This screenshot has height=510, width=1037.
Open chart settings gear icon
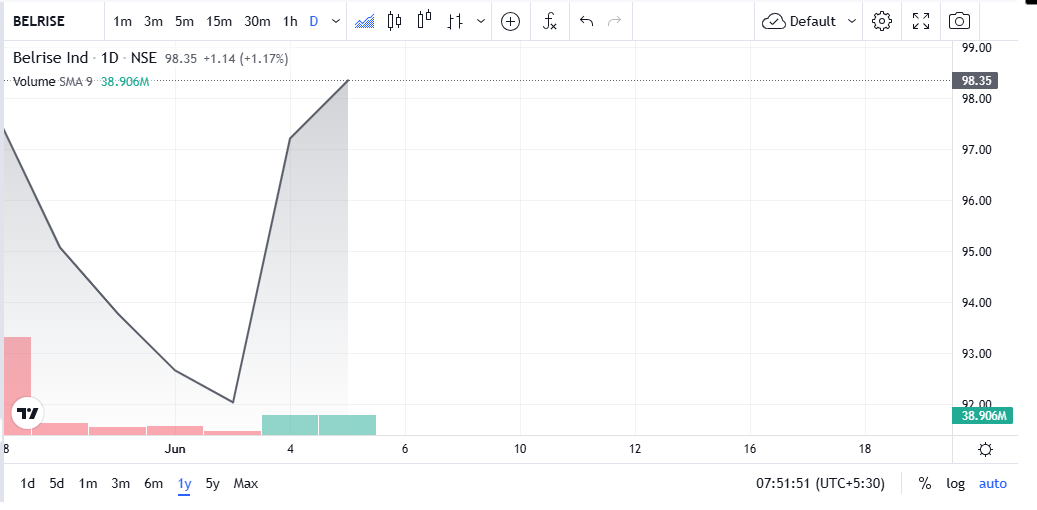[882, 21]
